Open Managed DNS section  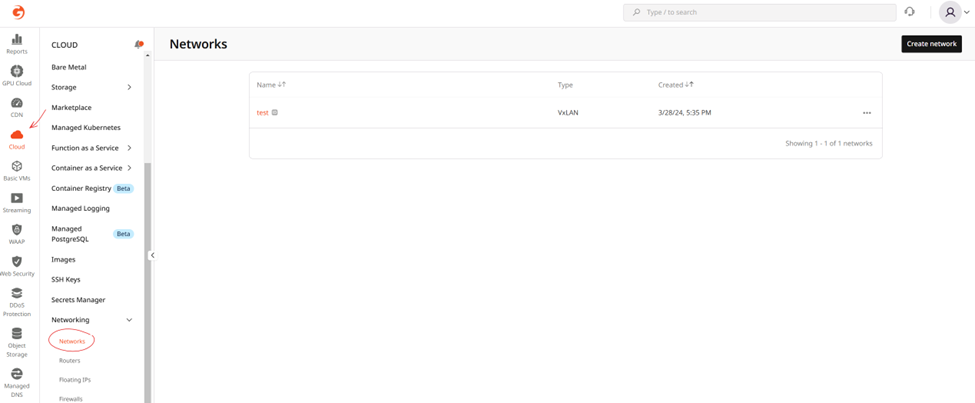pos(17,382)
